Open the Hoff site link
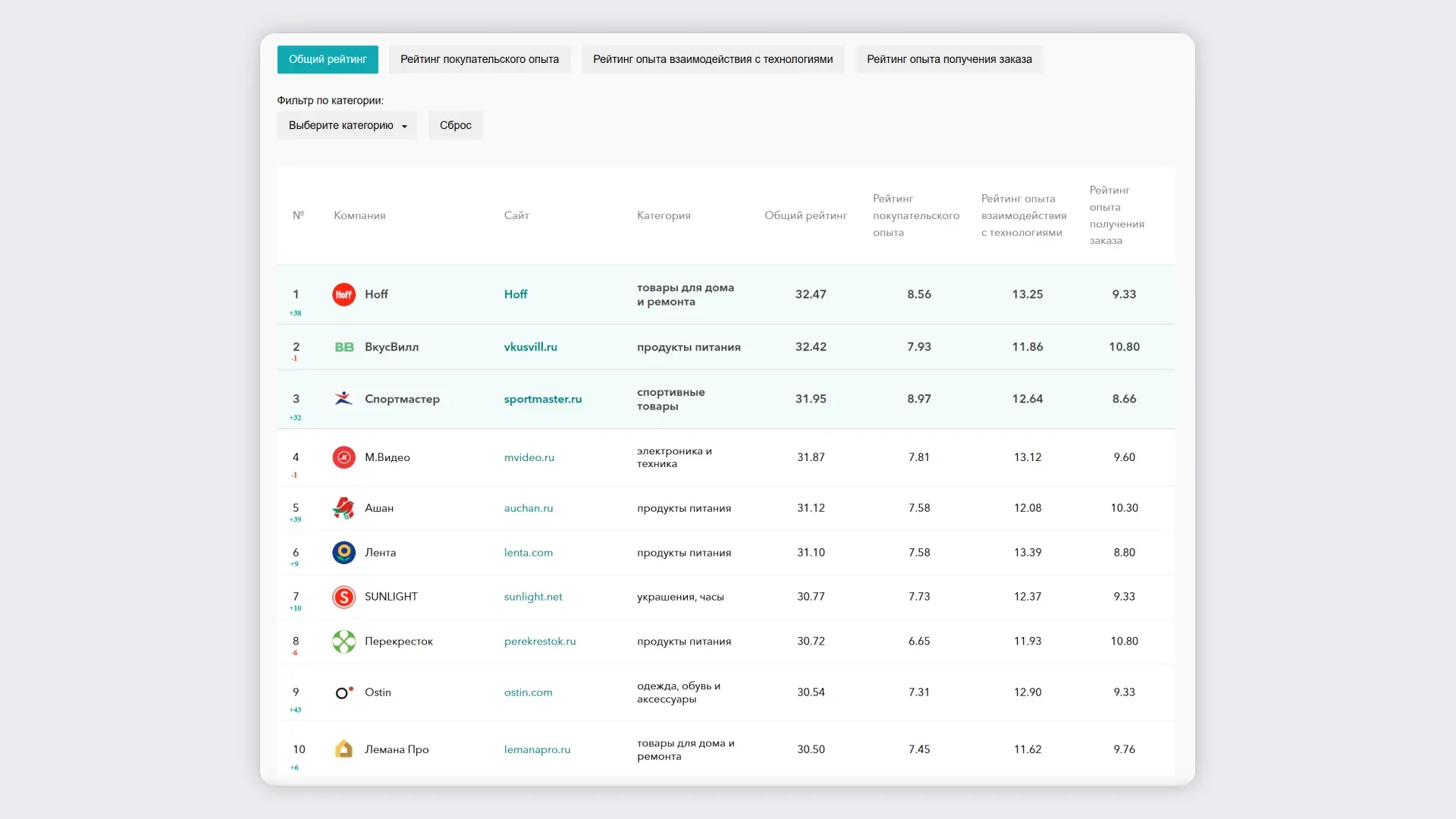This screenshot has height=819, width=1456. 516,294
